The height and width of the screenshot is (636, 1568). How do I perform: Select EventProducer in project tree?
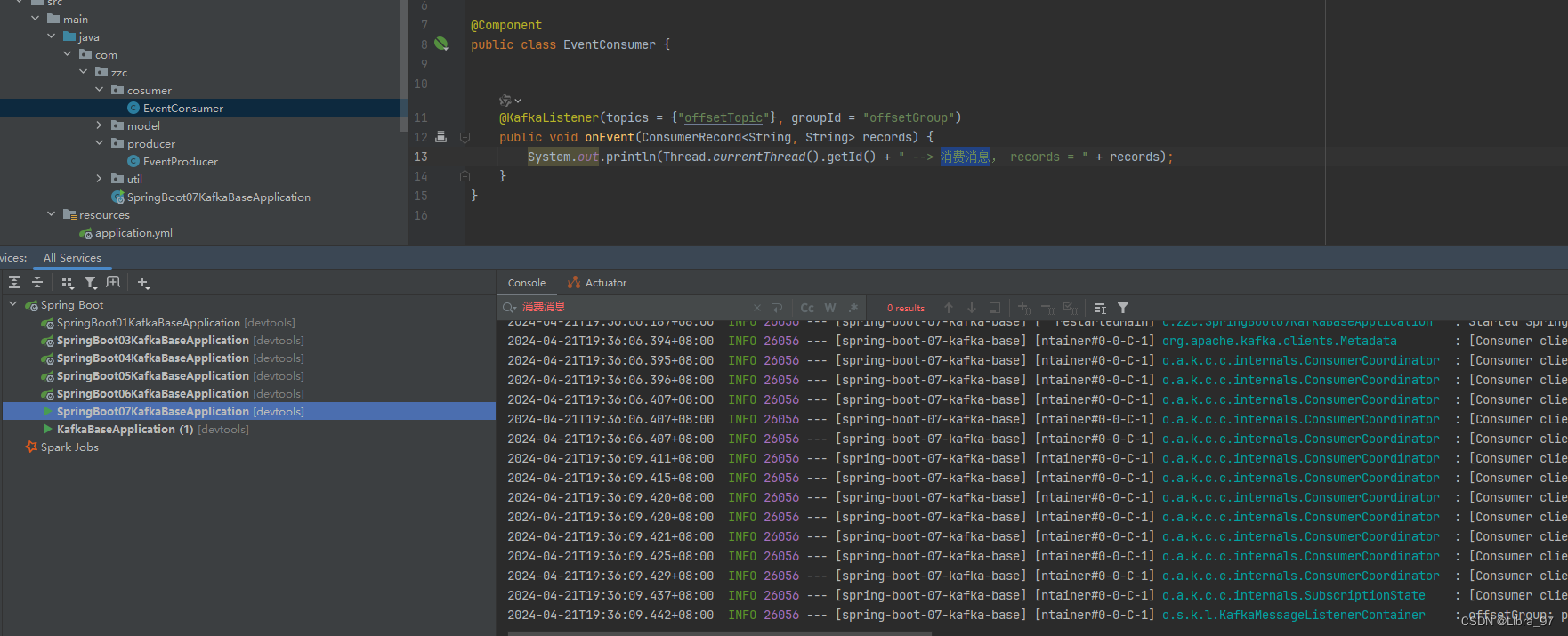(181, 161)
